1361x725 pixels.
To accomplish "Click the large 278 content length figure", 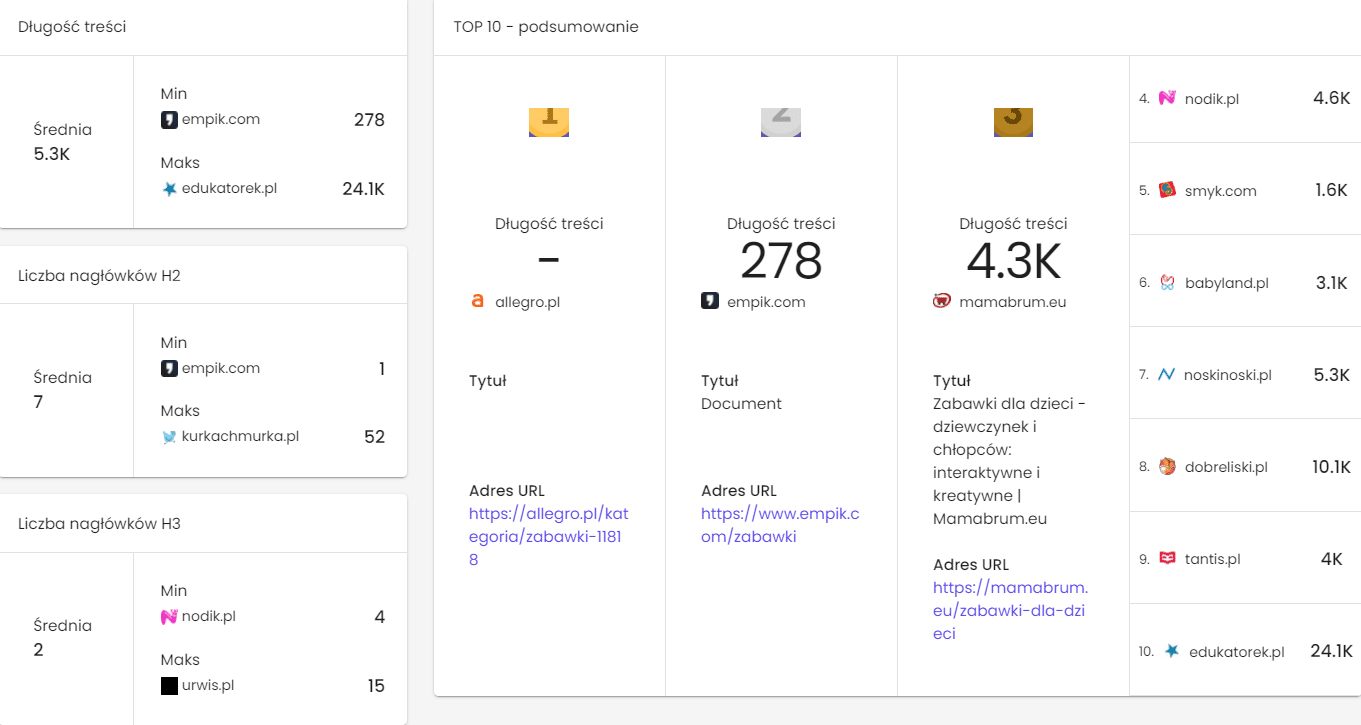I will coord(781,262).
